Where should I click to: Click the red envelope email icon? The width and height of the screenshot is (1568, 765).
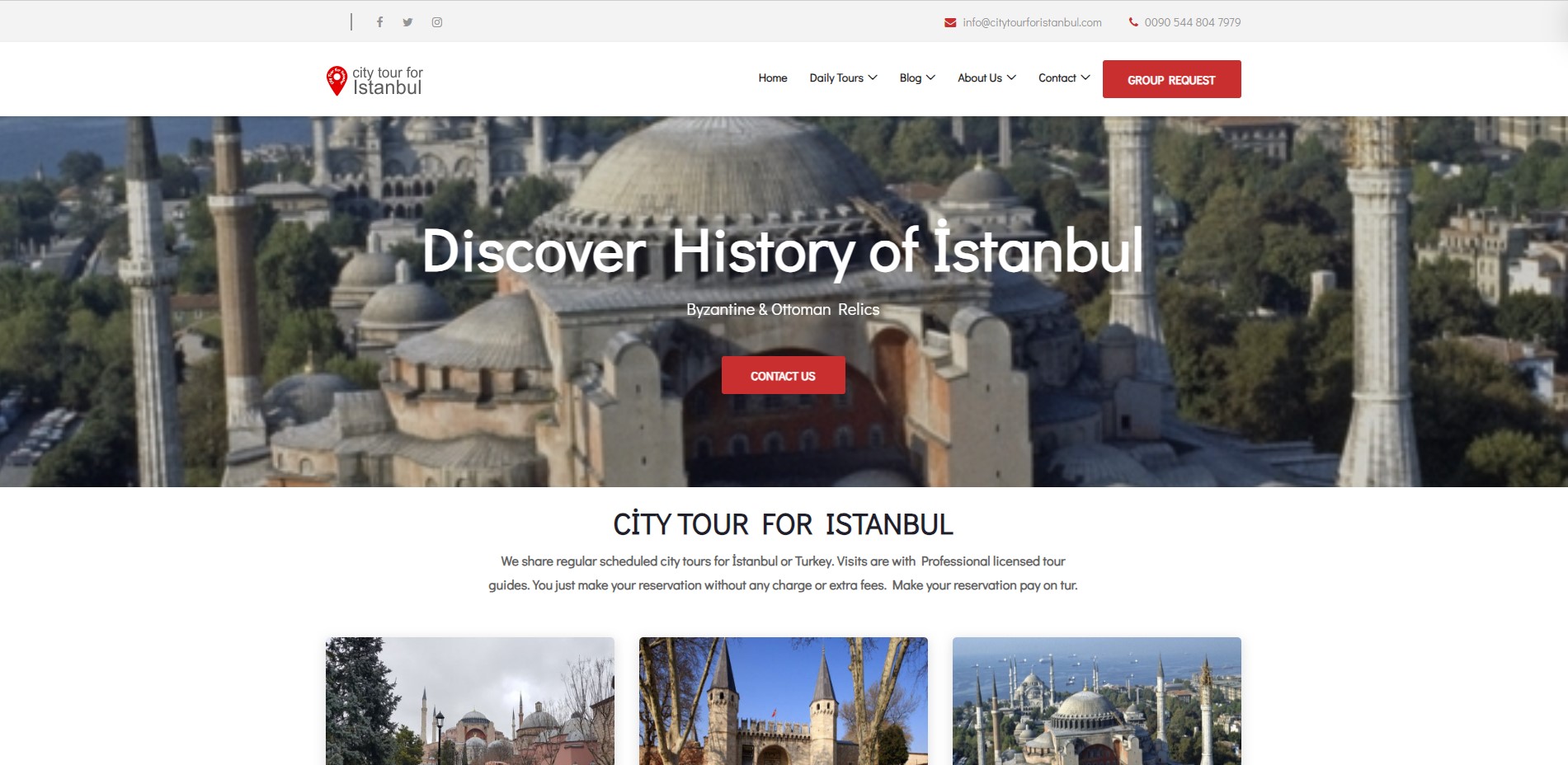(x=950, y=22)
